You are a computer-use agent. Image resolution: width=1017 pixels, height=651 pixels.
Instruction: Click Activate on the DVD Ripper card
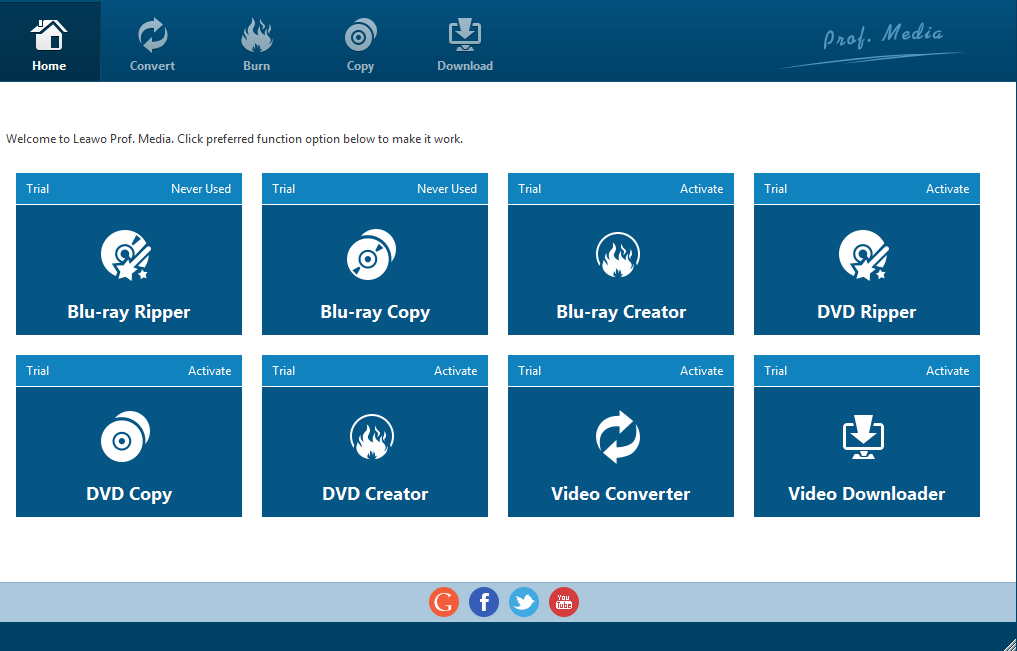point(947,189)
